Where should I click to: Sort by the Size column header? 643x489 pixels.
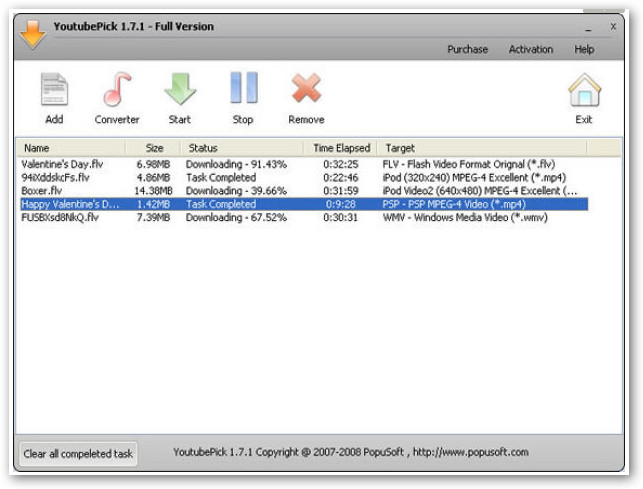(154, 148)
